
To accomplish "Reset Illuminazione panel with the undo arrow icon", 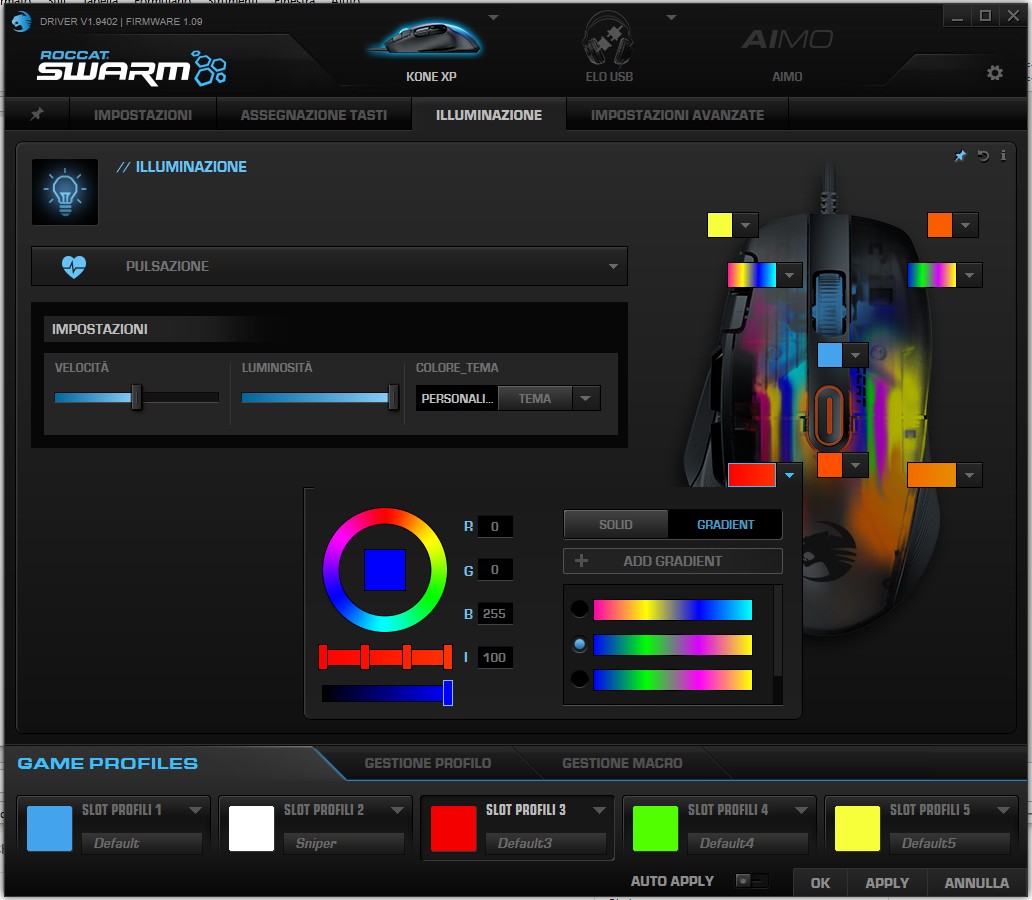I will 983,156.
